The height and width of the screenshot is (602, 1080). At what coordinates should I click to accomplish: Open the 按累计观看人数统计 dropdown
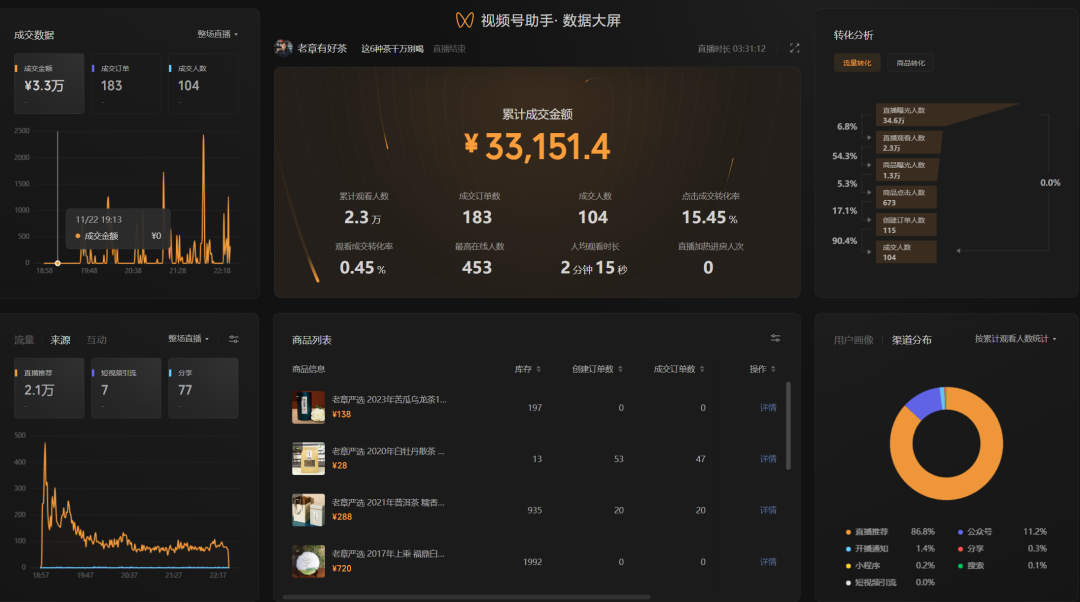point(1015,339)
